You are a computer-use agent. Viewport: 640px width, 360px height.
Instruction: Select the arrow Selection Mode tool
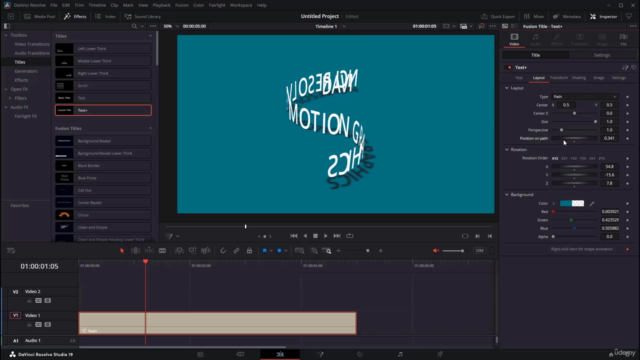point(122,251)
